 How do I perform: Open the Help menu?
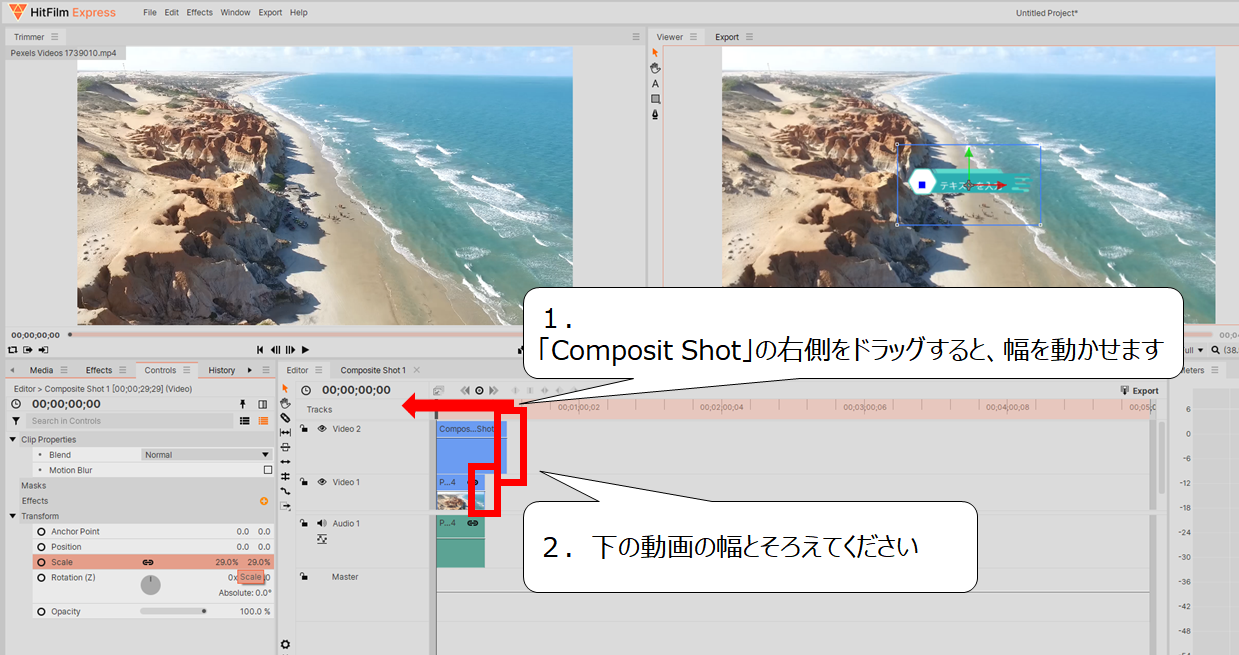[299, 13]
